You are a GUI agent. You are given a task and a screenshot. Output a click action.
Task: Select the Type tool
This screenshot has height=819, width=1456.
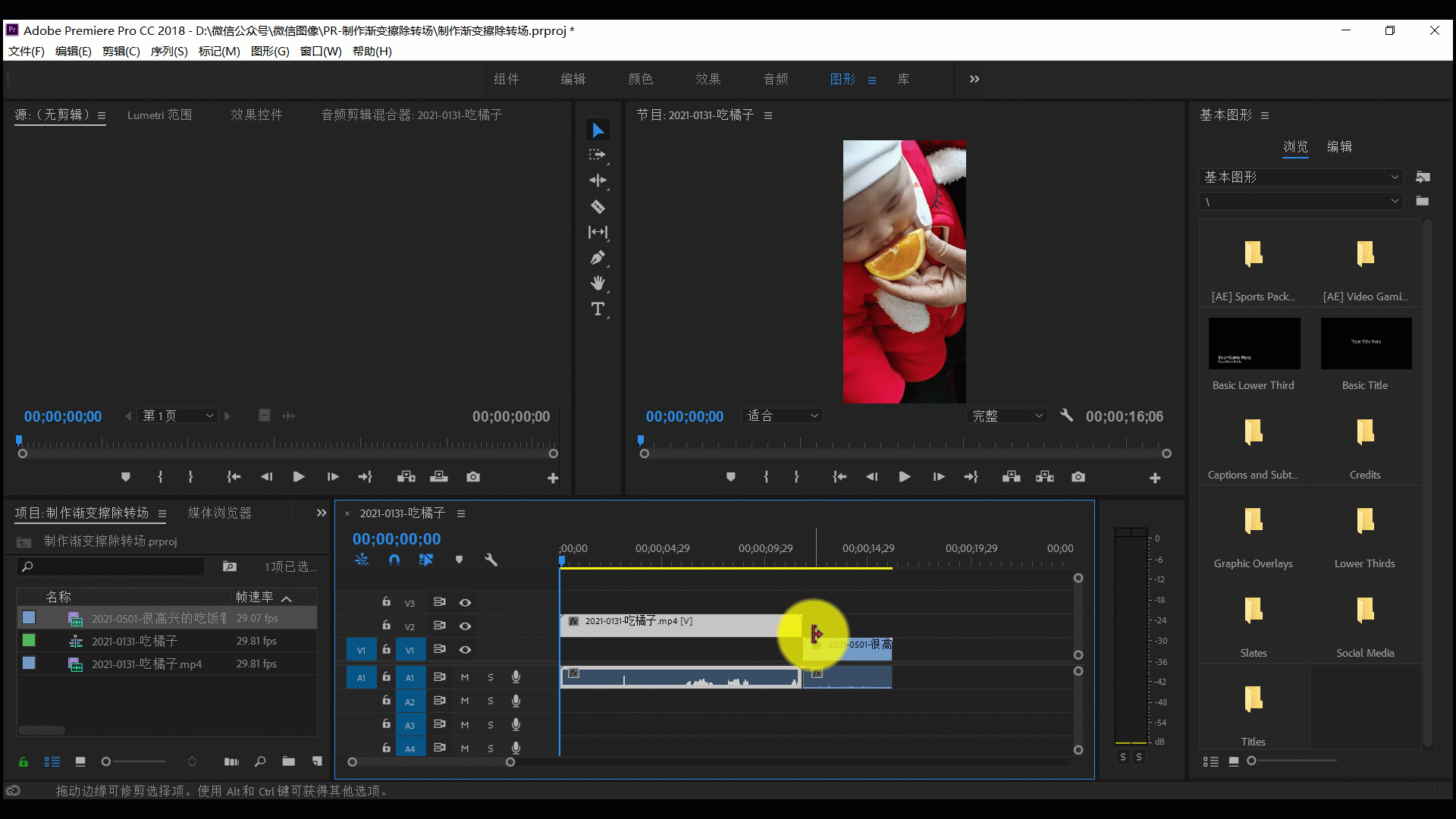598,309
